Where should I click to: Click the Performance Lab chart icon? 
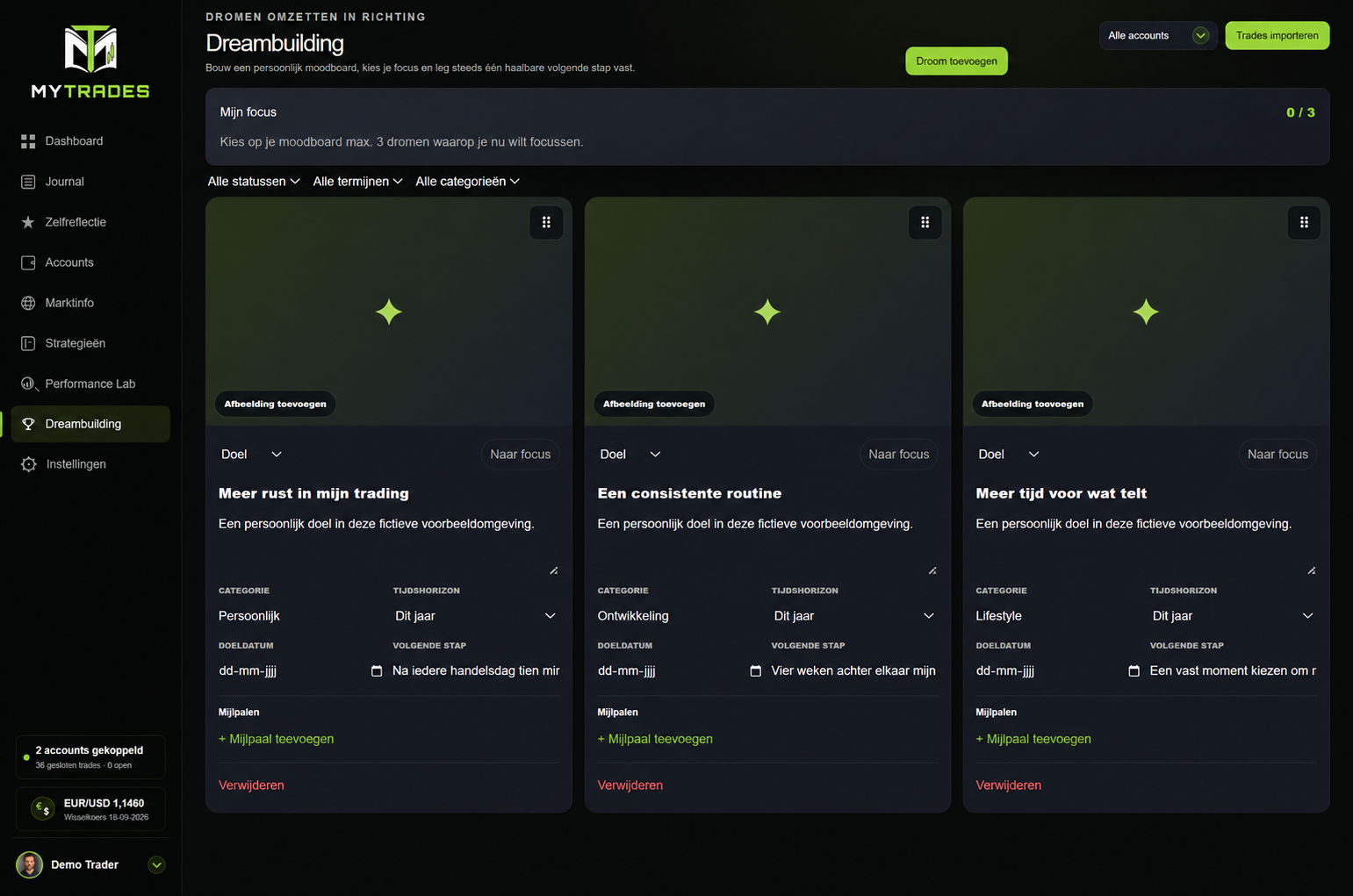(28, 383)
